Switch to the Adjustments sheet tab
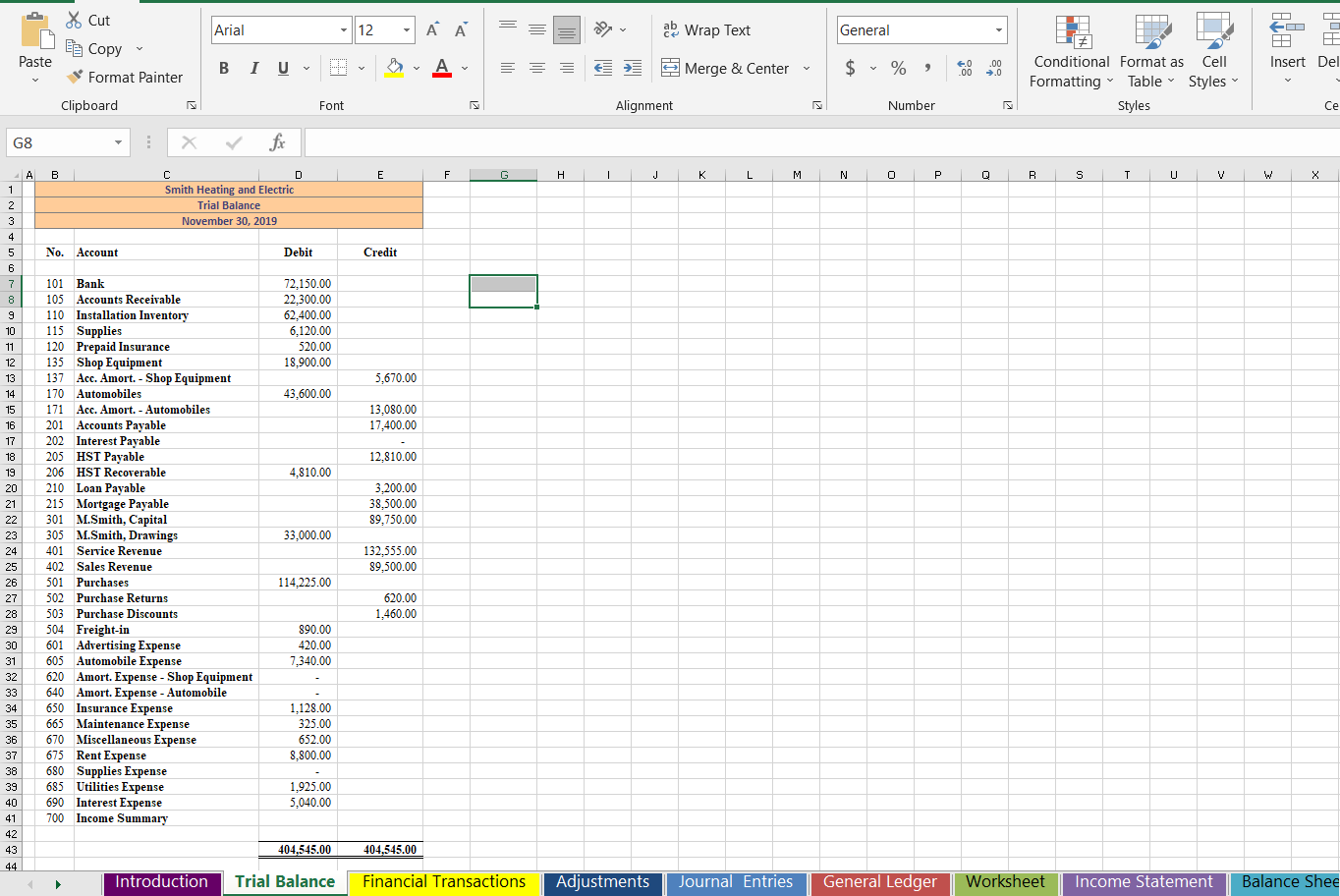The width and height of the screenshot is (1340, 896). pos(603,882)
